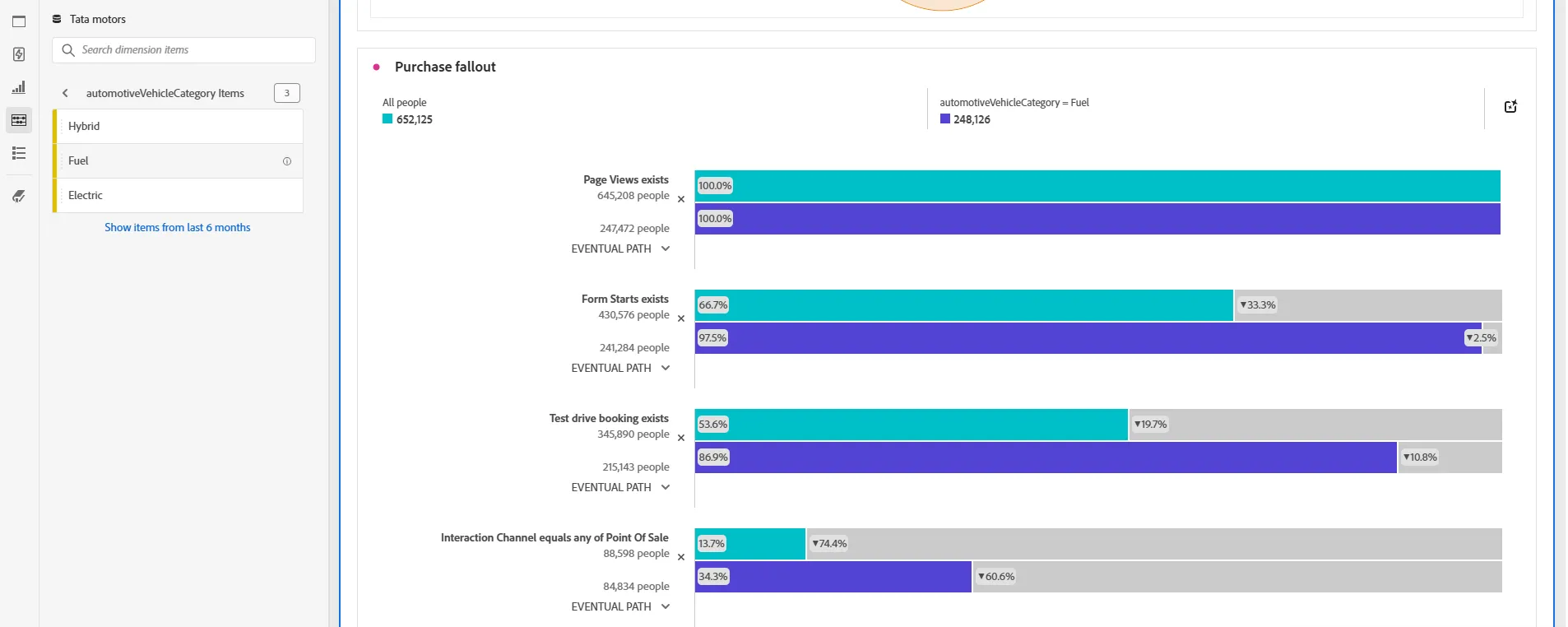Select the Components icon in left rail
The image size is (1568, 627).
click(x=19, y=120)
